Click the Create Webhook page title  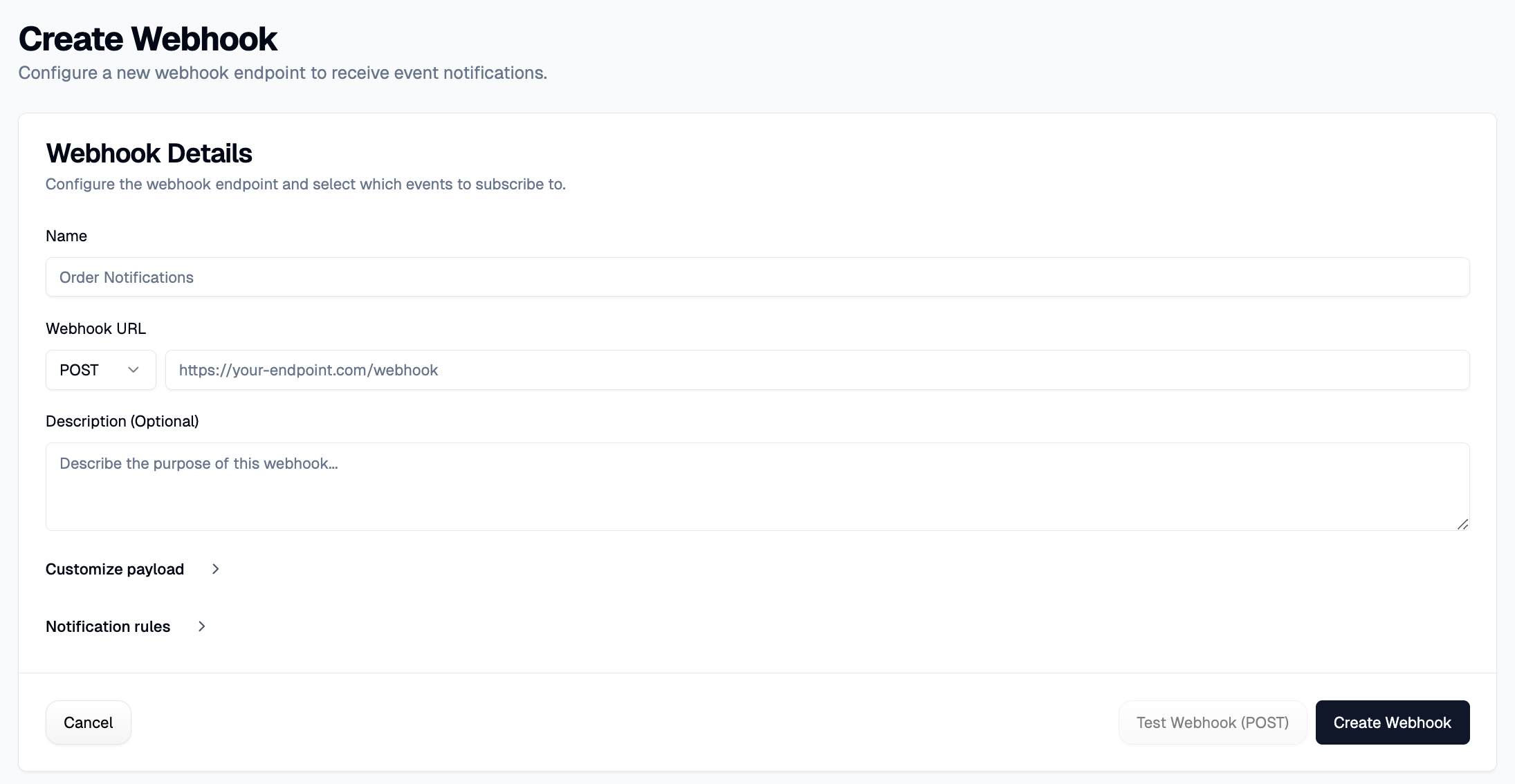147,38
